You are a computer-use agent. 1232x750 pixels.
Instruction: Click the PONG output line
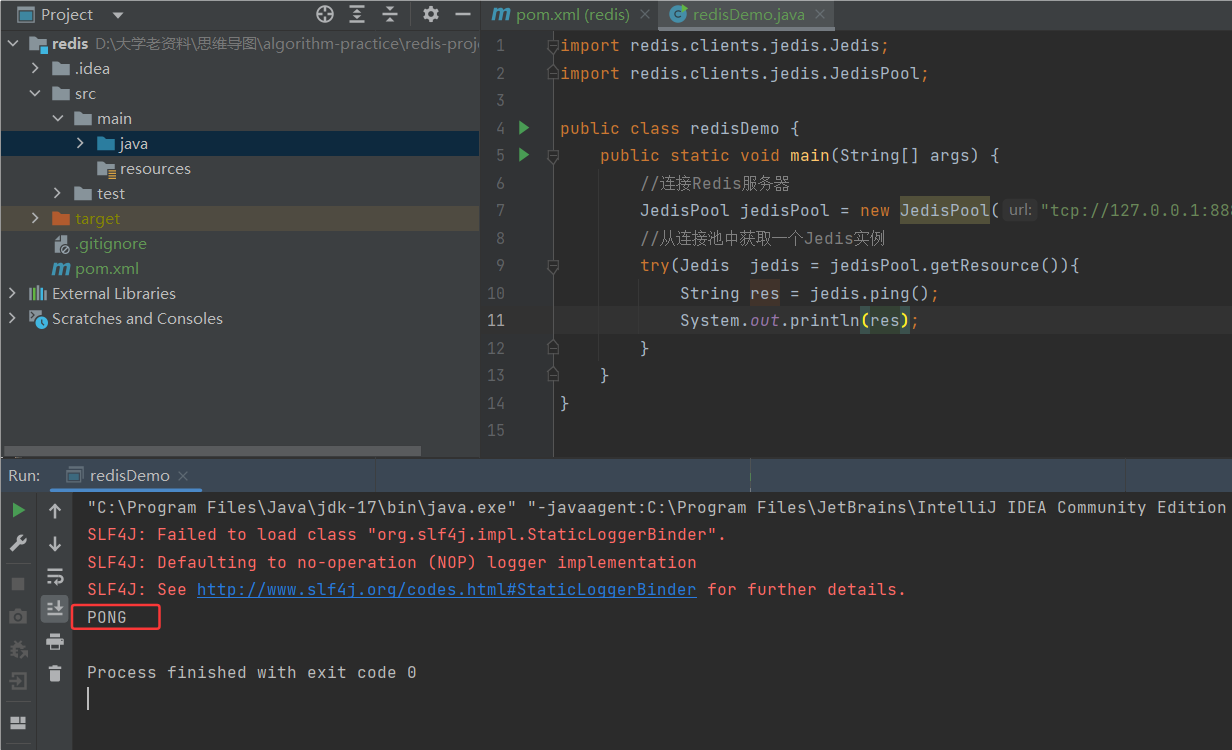tap(107, 617)
